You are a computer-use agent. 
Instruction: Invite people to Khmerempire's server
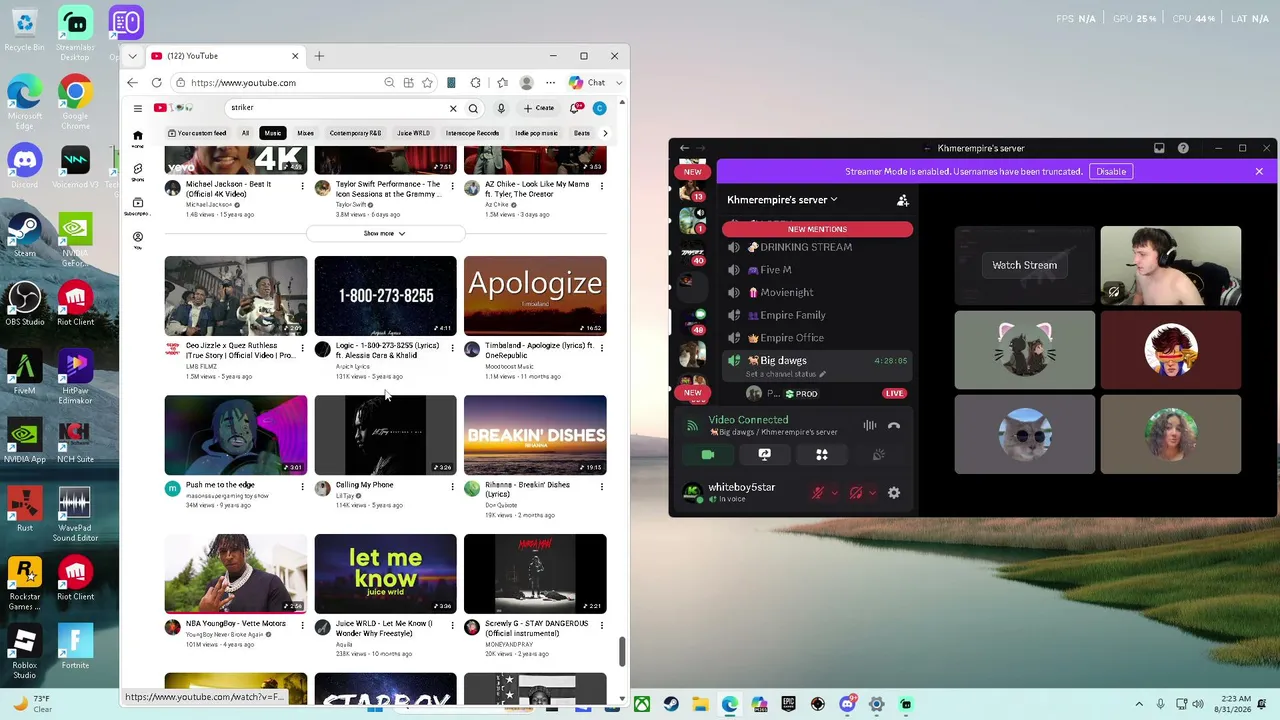[903, 200]
